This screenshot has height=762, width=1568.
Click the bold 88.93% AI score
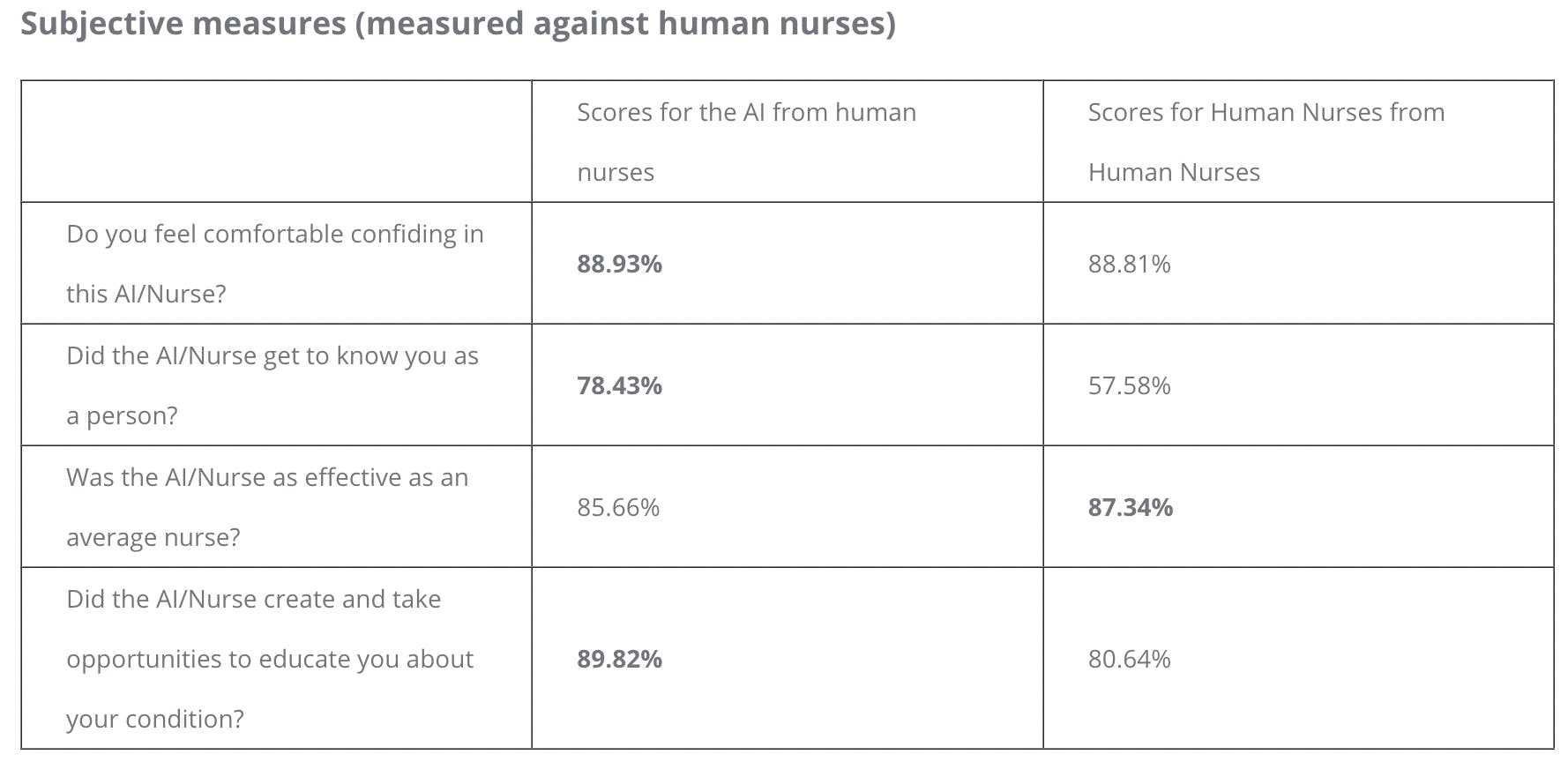(x=619, y=264)
